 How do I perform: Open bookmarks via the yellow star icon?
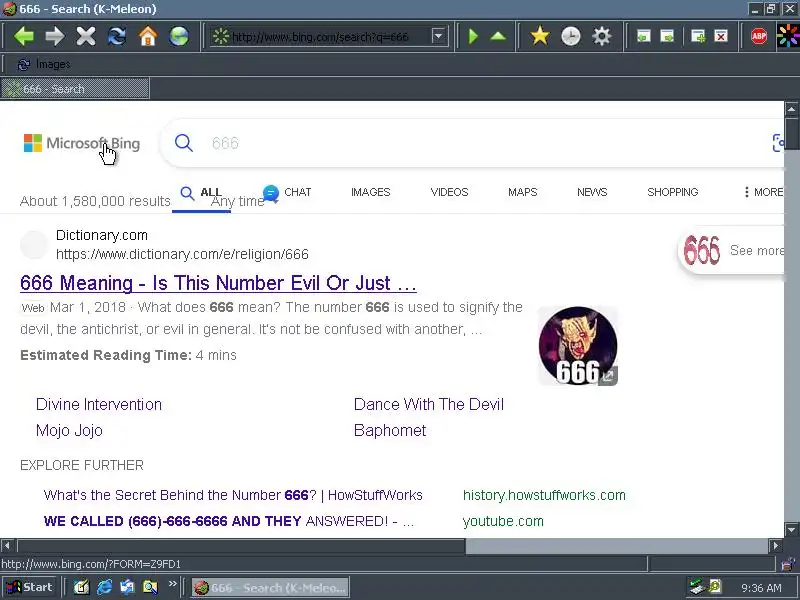click(540, 36)
